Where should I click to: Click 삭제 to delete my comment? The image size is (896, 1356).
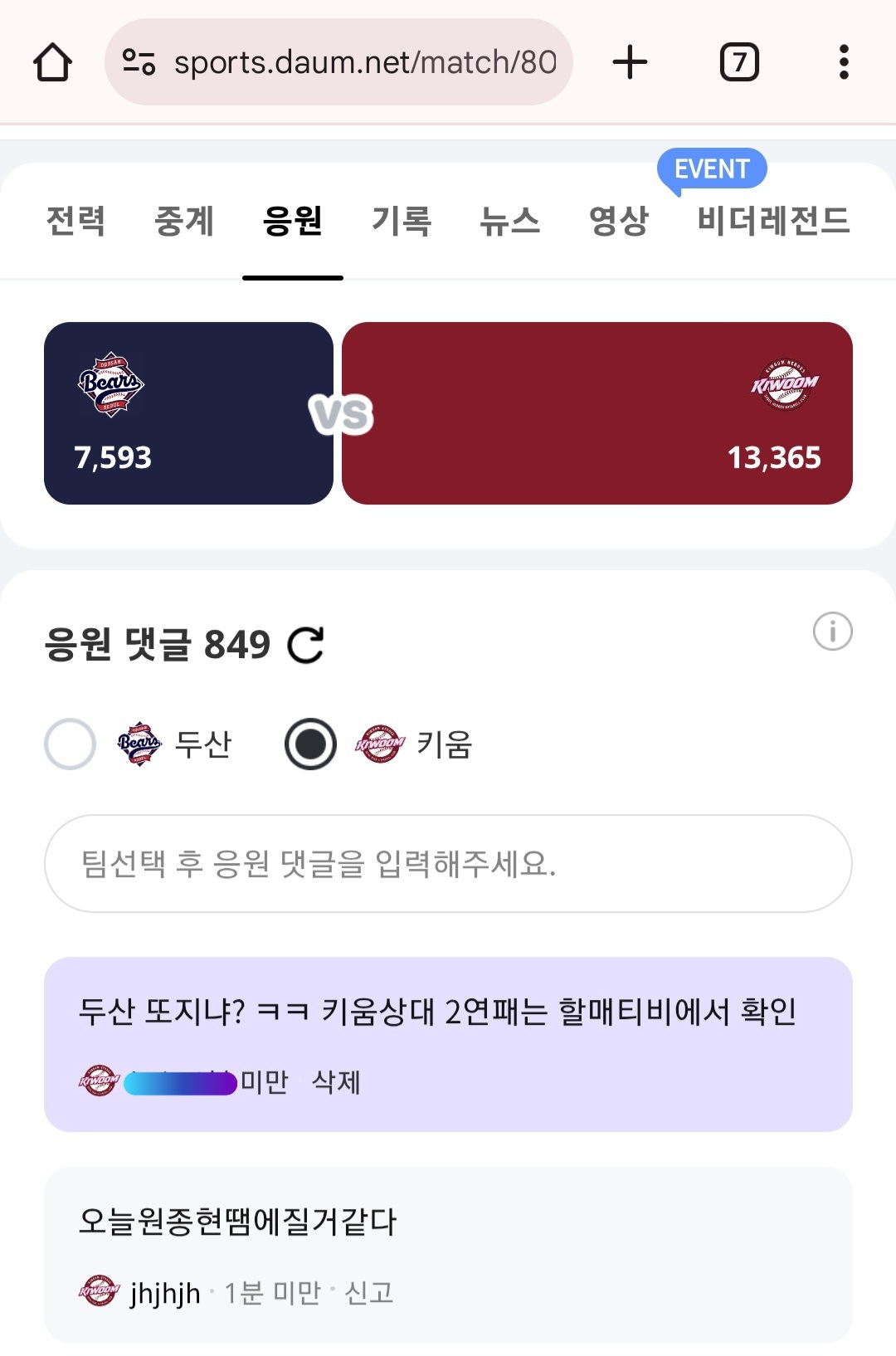click(x=336, y=1082)
